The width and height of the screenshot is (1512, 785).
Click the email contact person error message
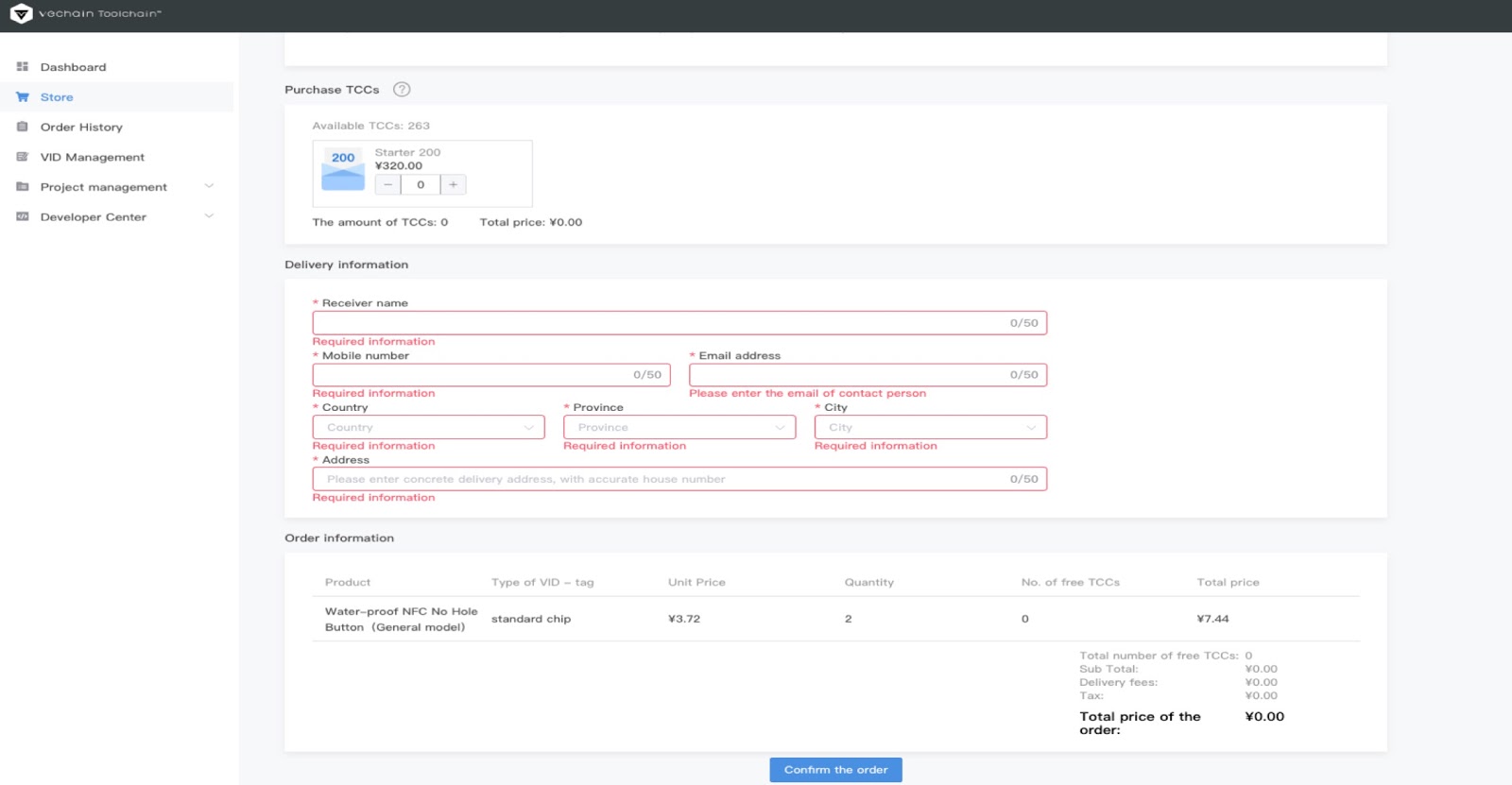[x=808, y=394]
